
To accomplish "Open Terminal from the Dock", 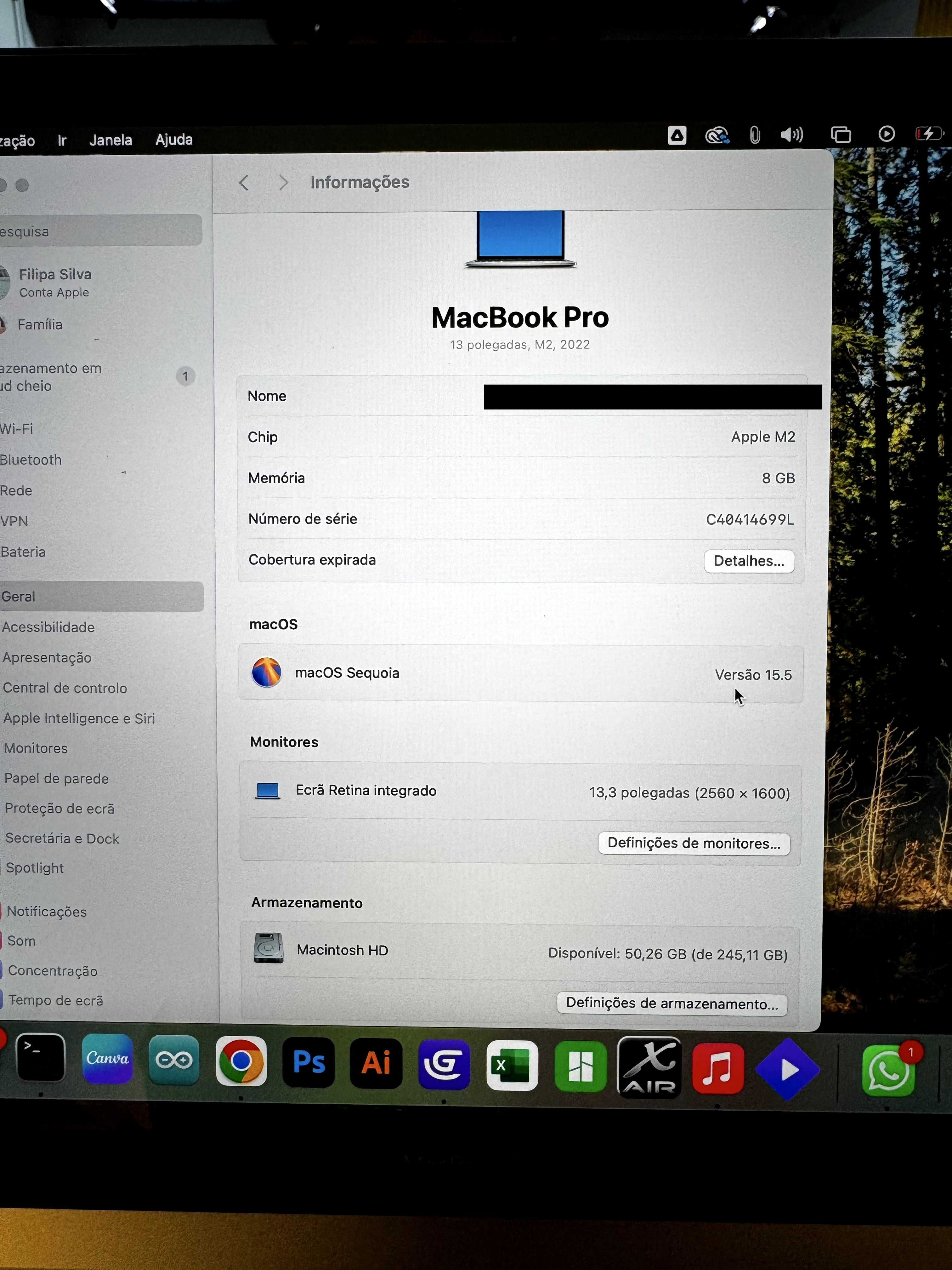I will pyautogui.click(x=40, y=1058).
